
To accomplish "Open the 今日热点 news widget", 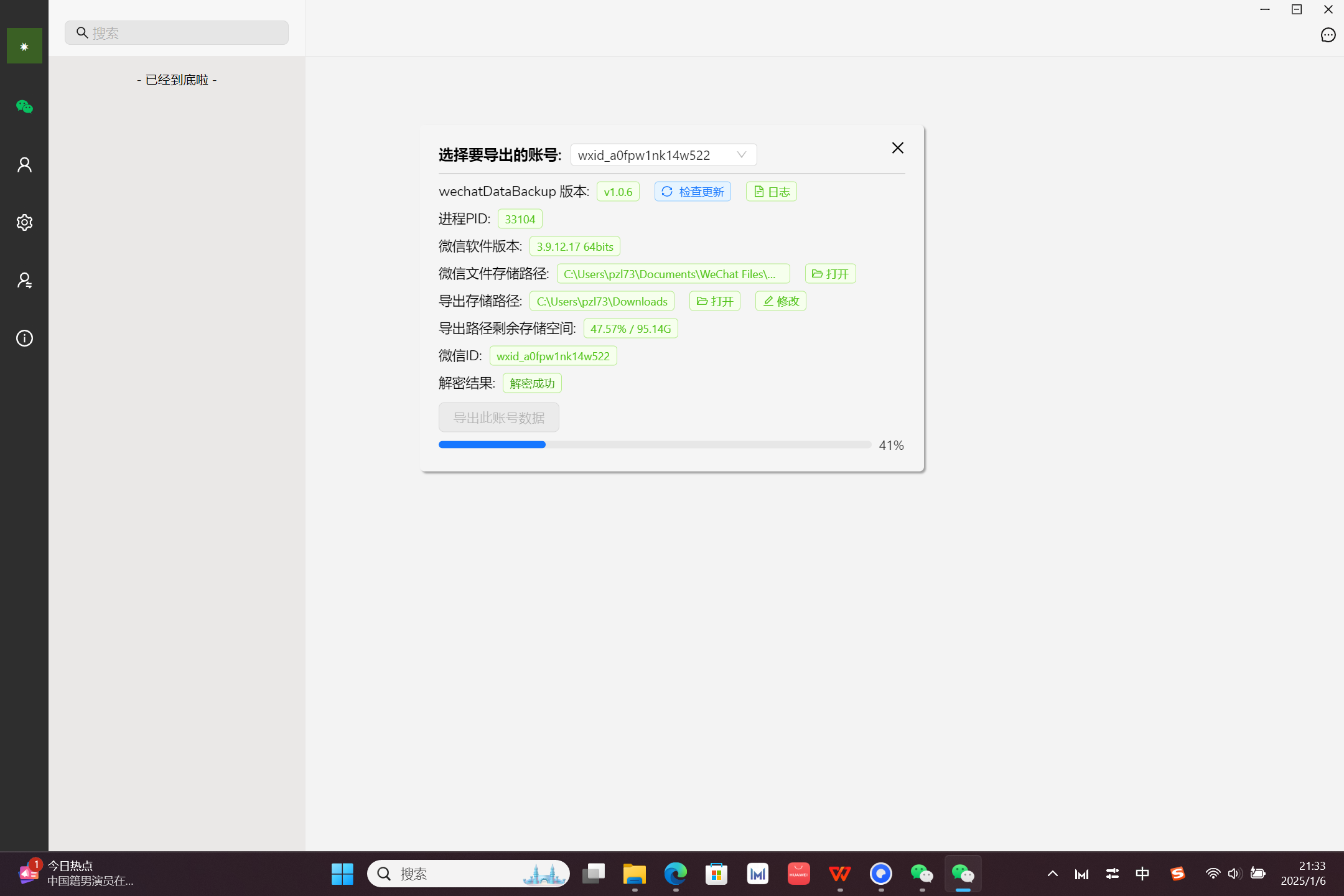I will click(x=75, y=874).
